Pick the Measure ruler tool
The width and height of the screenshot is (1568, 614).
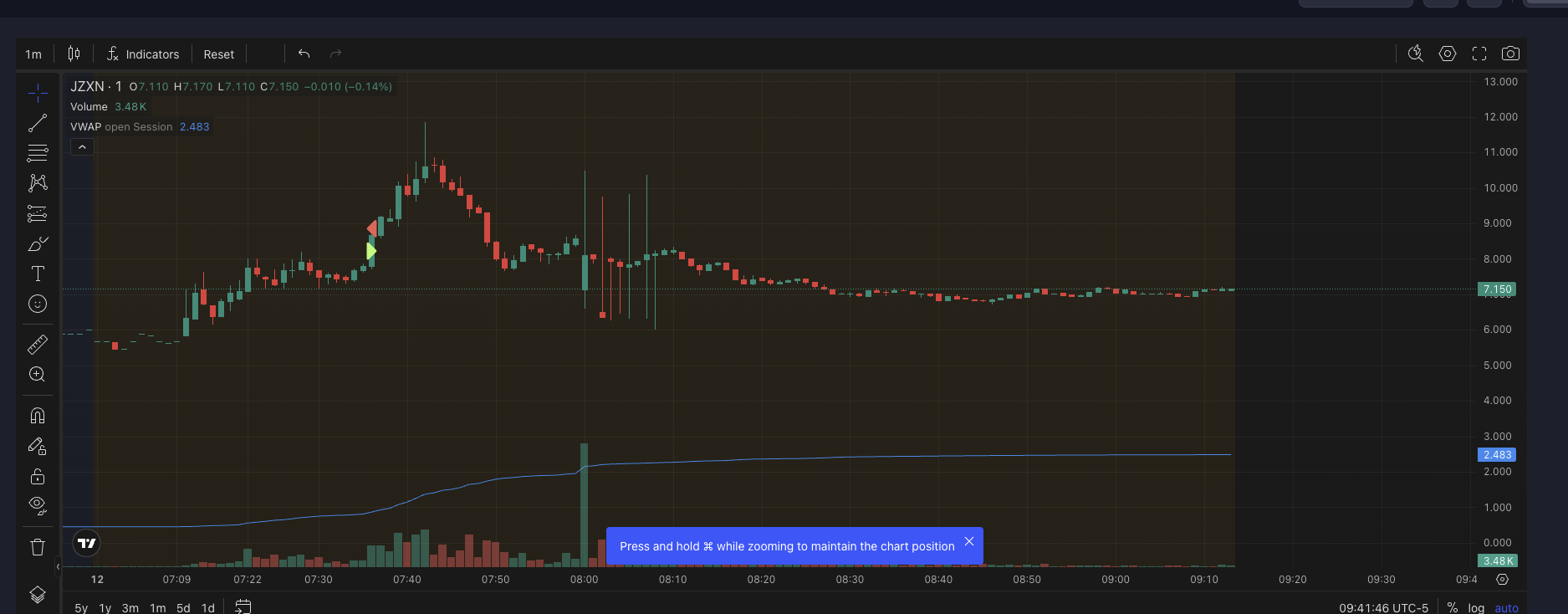(38, 345)
